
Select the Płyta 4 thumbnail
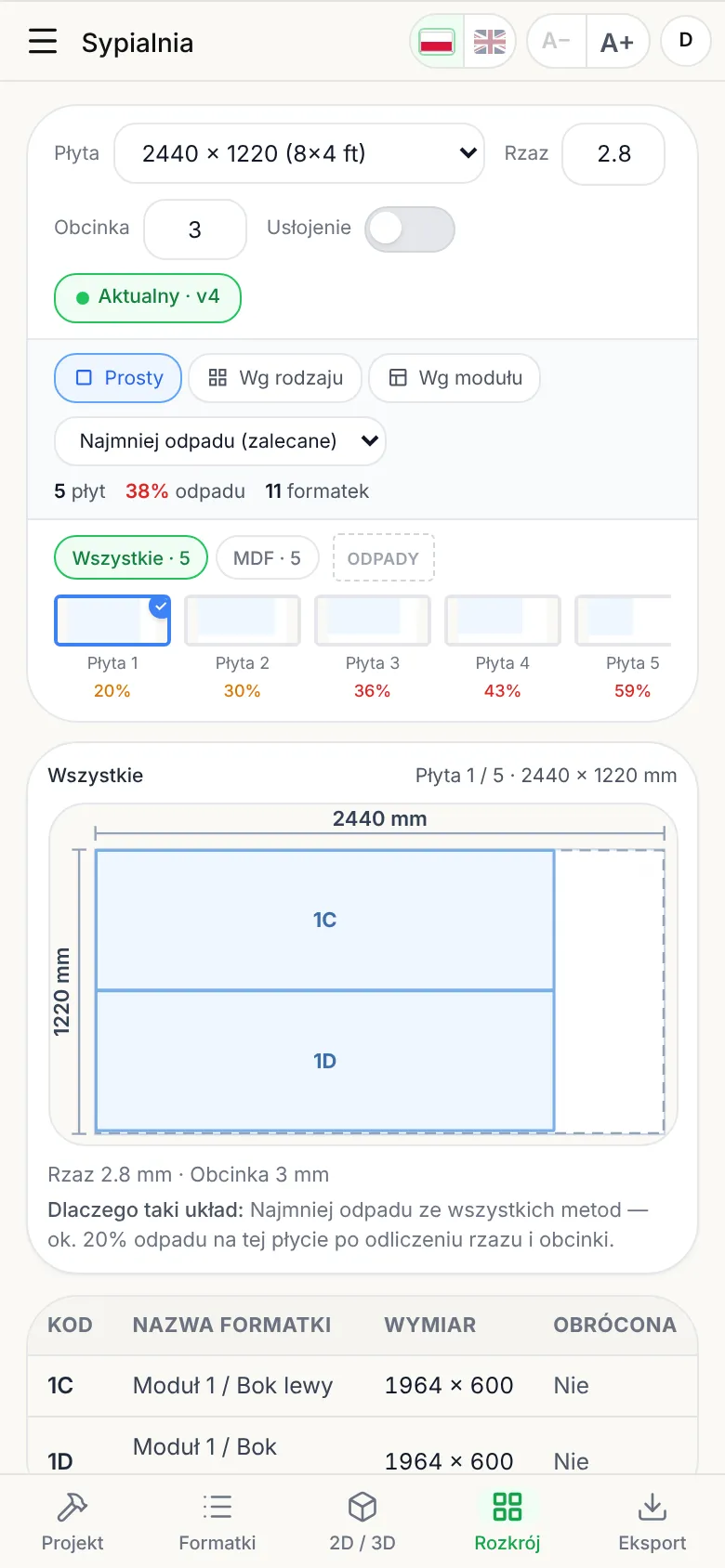pyautogui.click(x=503, y=621)
